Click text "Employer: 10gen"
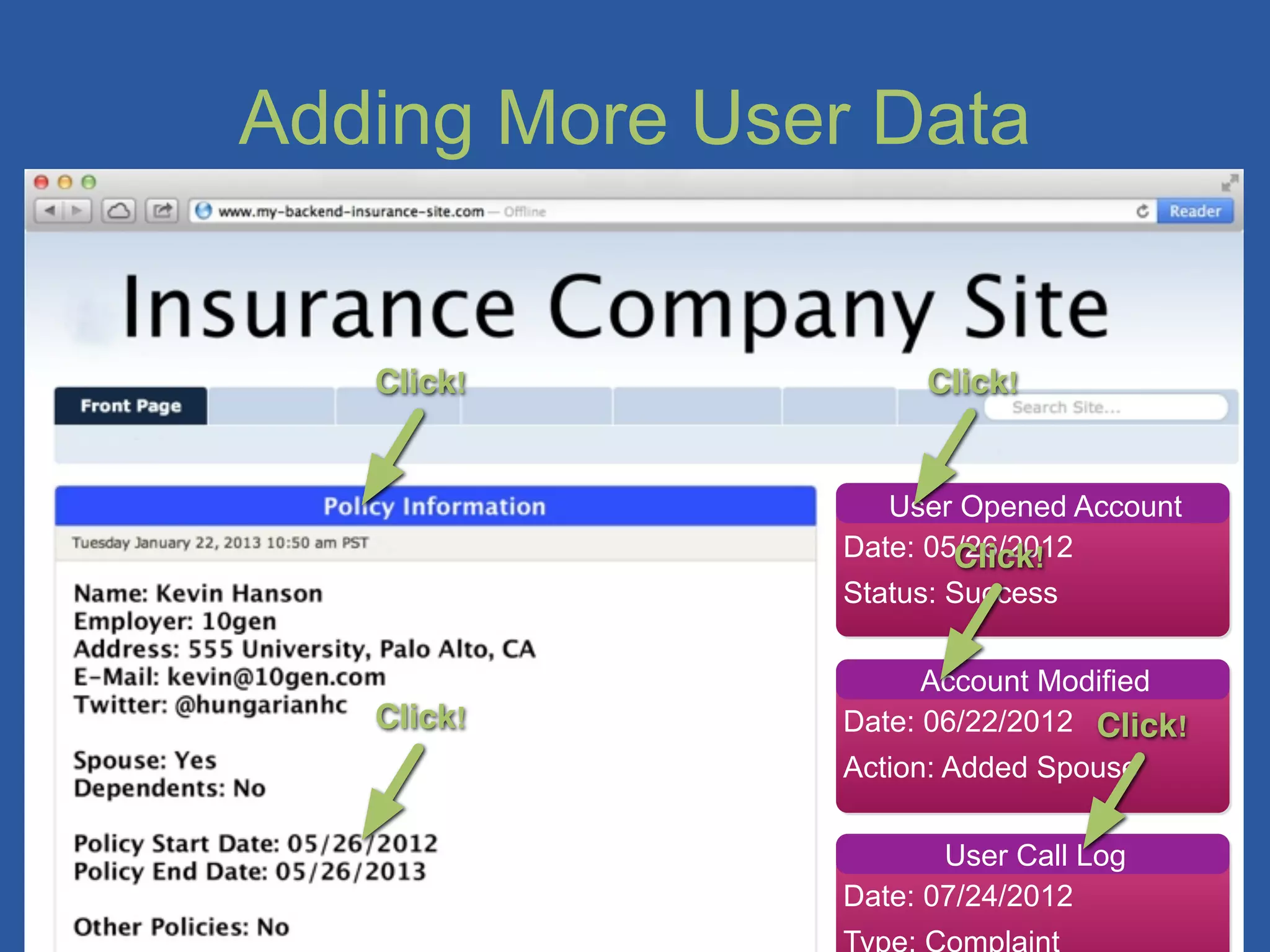Screen dimensions: 1270x952 175,621
